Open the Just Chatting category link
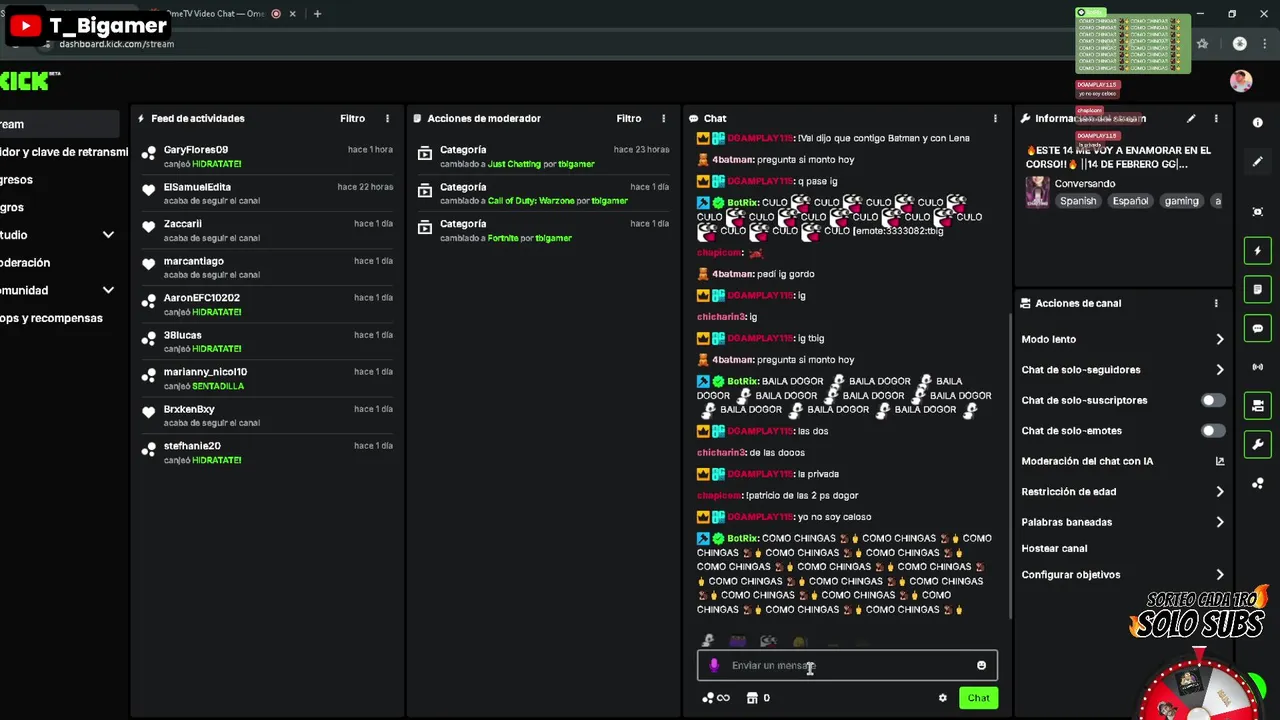The height and width of the screenshot is (720, 1280). pyautogui.click(x=514, y=164)
